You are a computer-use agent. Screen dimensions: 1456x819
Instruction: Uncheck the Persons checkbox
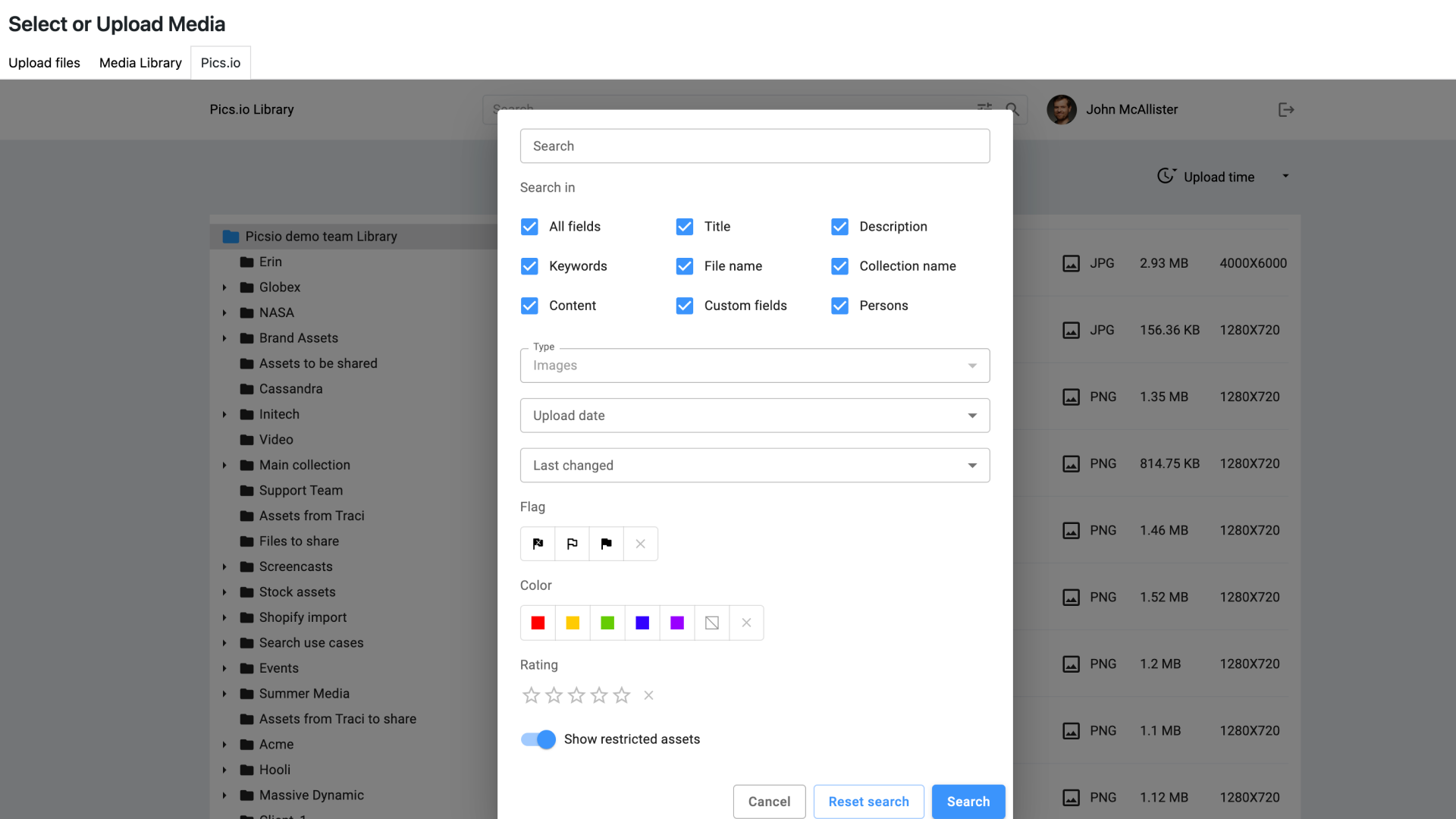point(839,306)
